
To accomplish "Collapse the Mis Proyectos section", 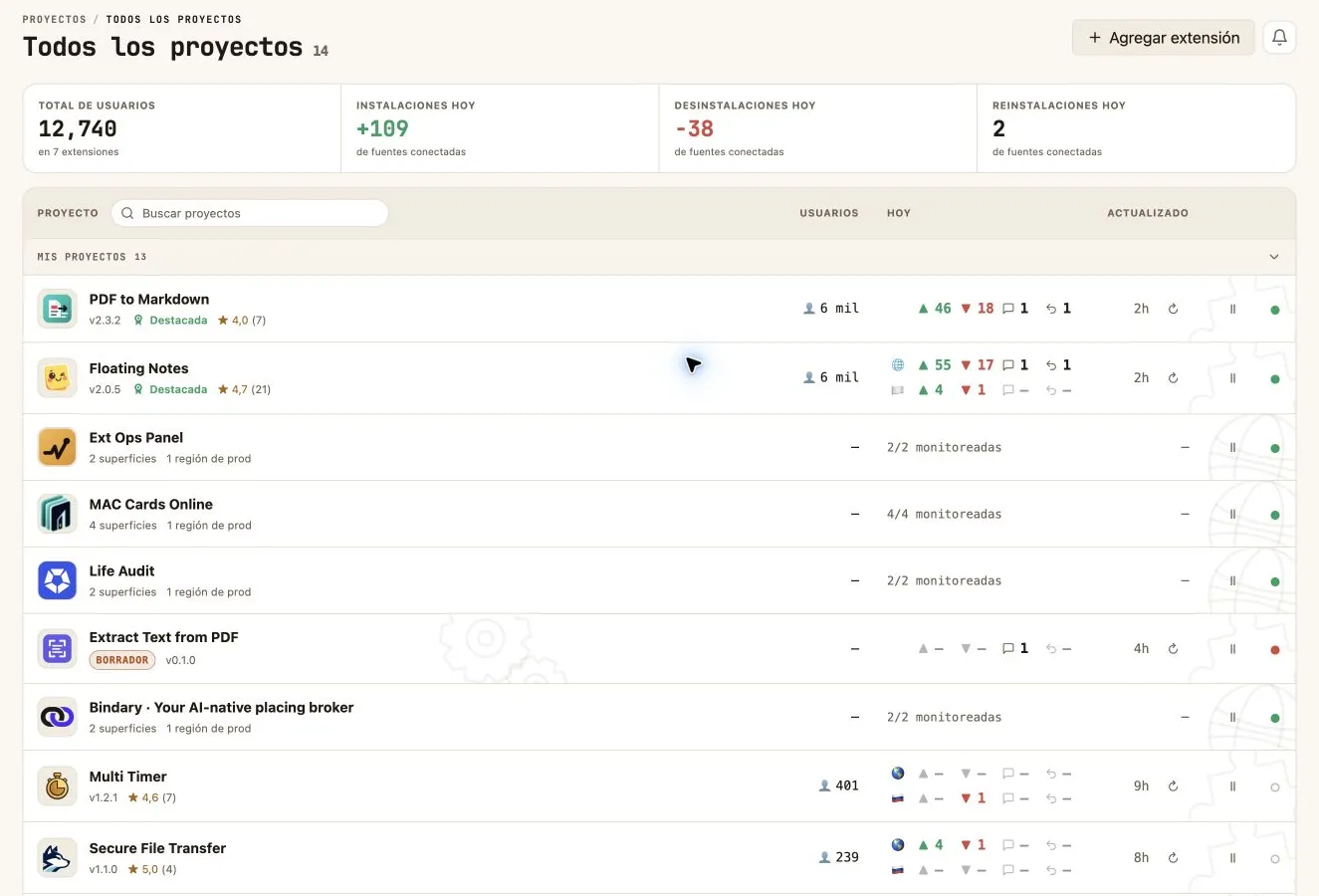I will click(x=1274, y=257).
